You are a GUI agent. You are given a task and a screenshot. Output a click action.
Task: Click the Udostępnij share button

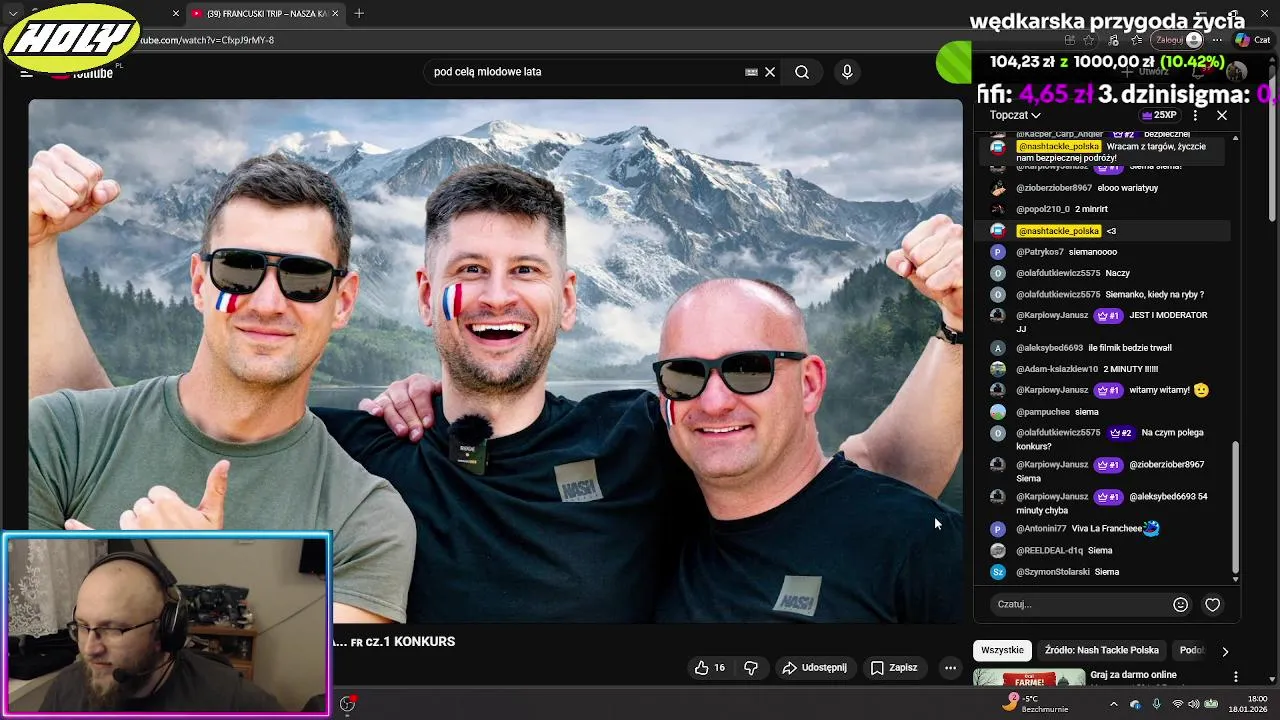coord(815,668)
